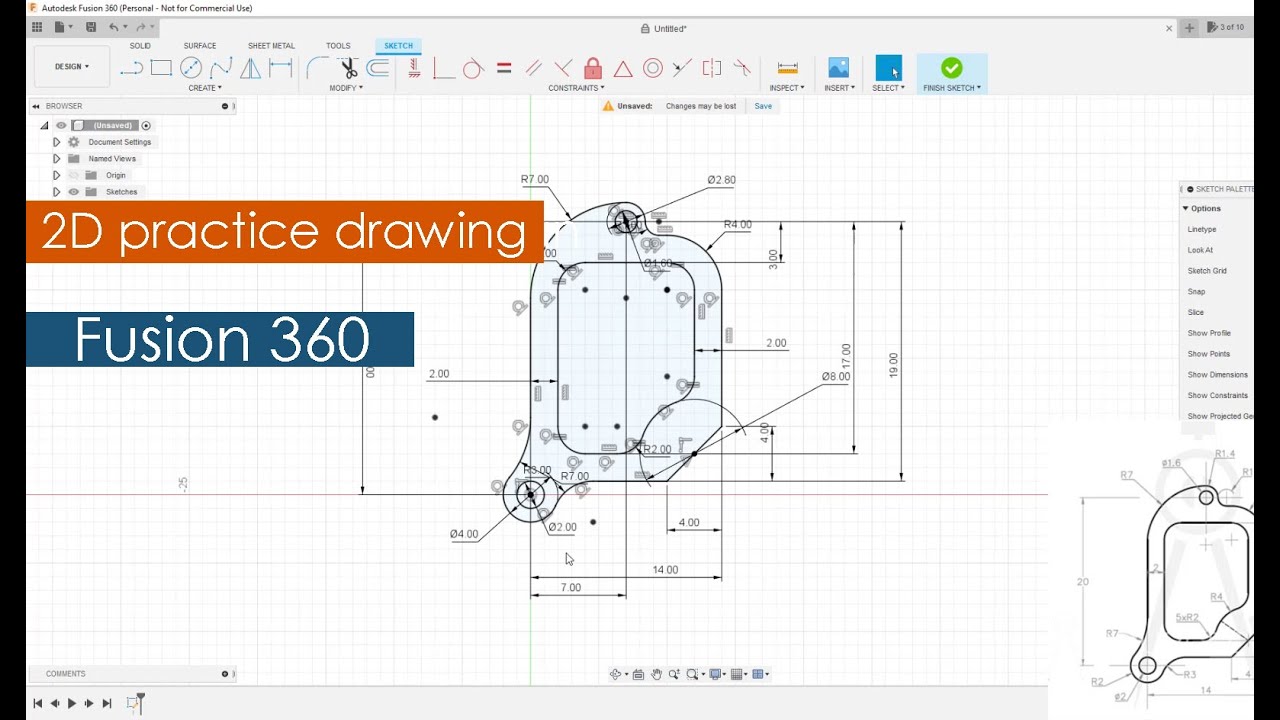Select the Sketch Dimension tool
Viewport: 1280px width, 720px height.
[x=281, y=68]
